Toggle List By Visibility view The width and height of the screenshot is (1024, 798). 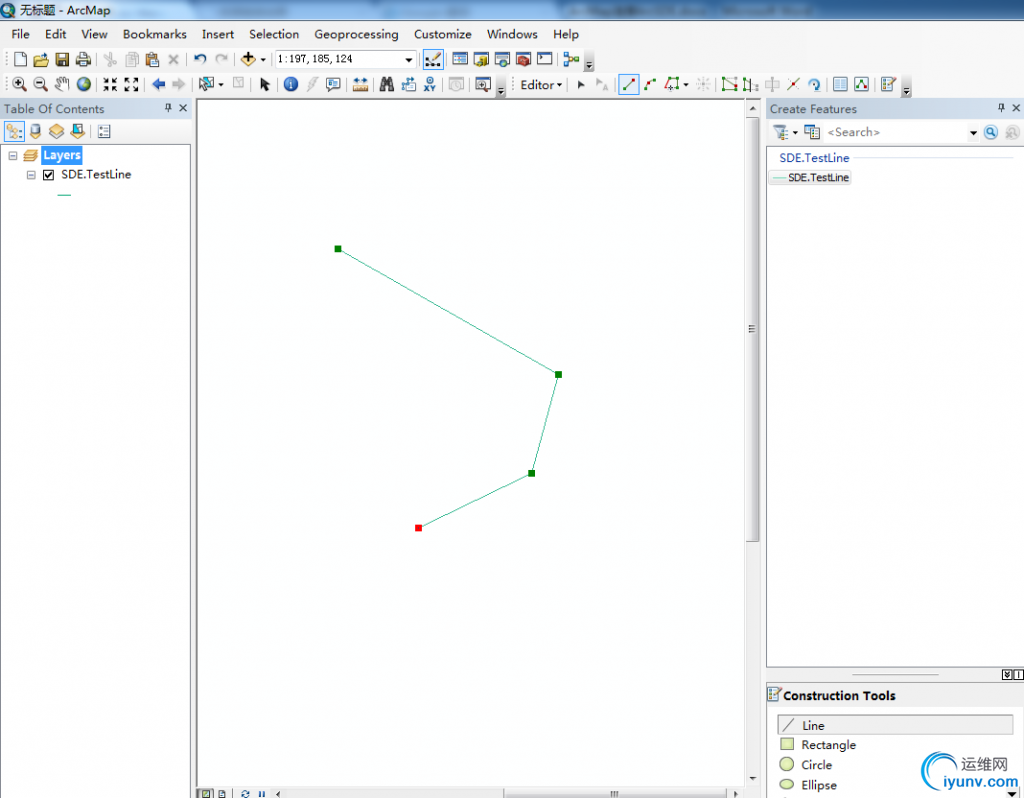click(57, 132)
